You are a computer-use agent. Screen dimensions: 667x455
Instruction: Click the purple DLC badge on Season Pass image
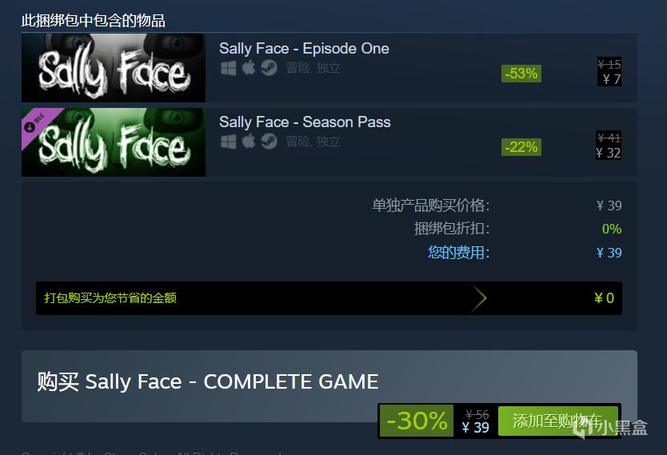click(36, 123)
